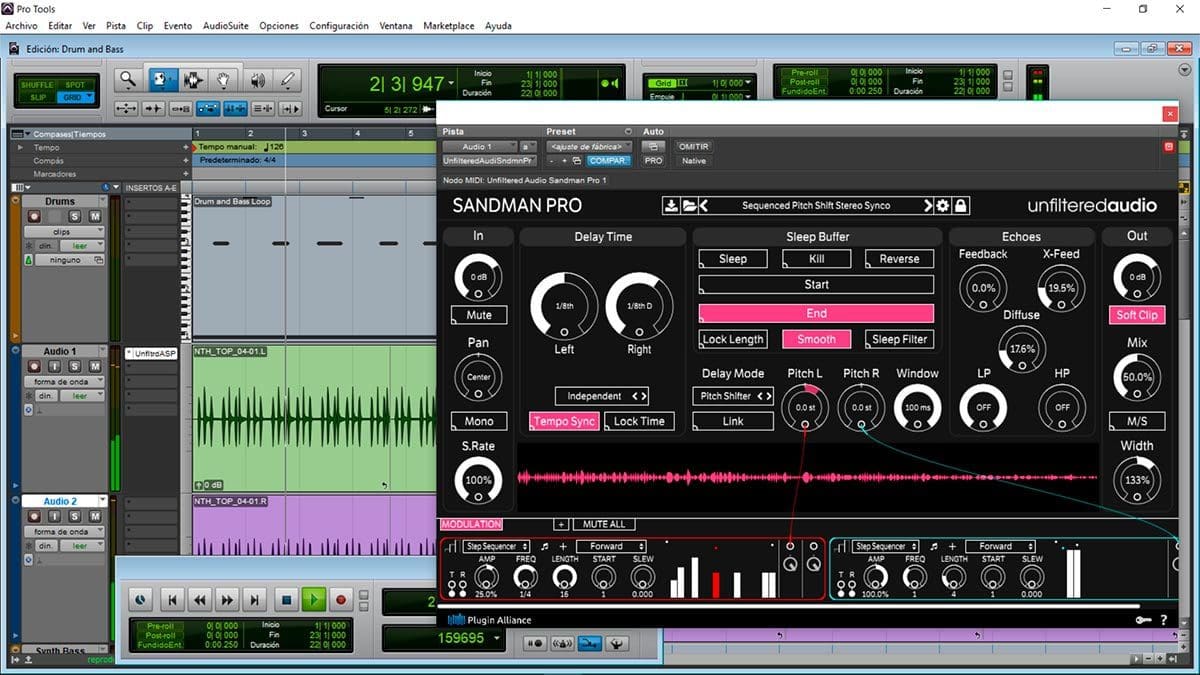The image size is (1200, 675).
Task: Add a modulator with plus button
Action: tap(561, 524)
